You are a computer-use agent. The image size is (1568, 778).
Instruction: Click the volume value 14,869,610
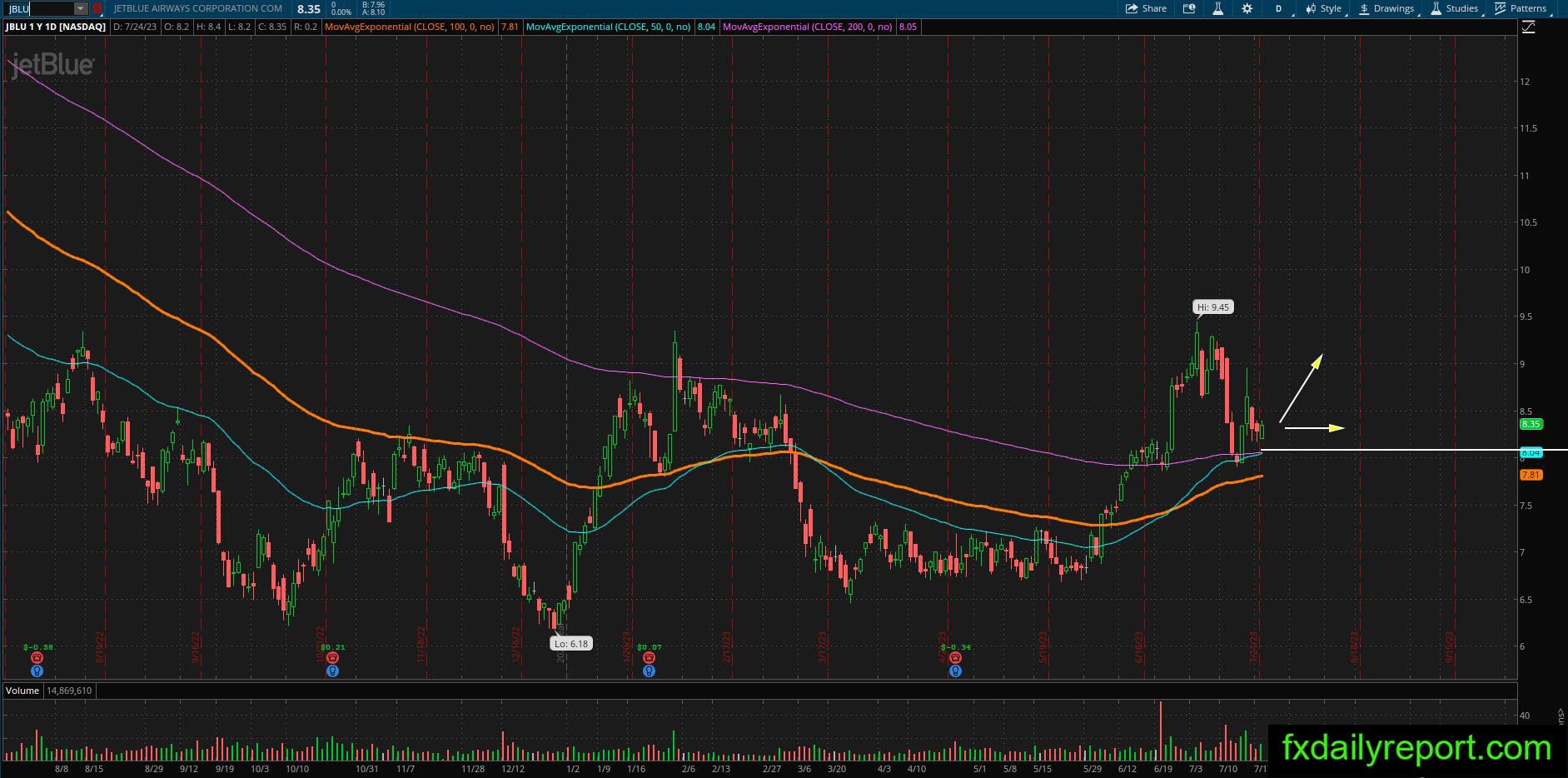pos(69,691)
